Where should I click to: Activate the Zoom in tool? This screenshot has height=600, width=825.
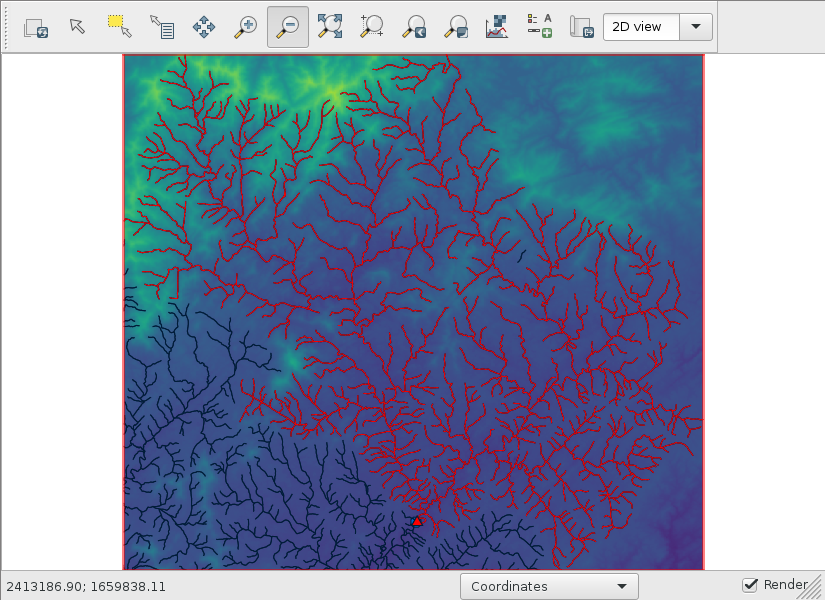[246, 28]
